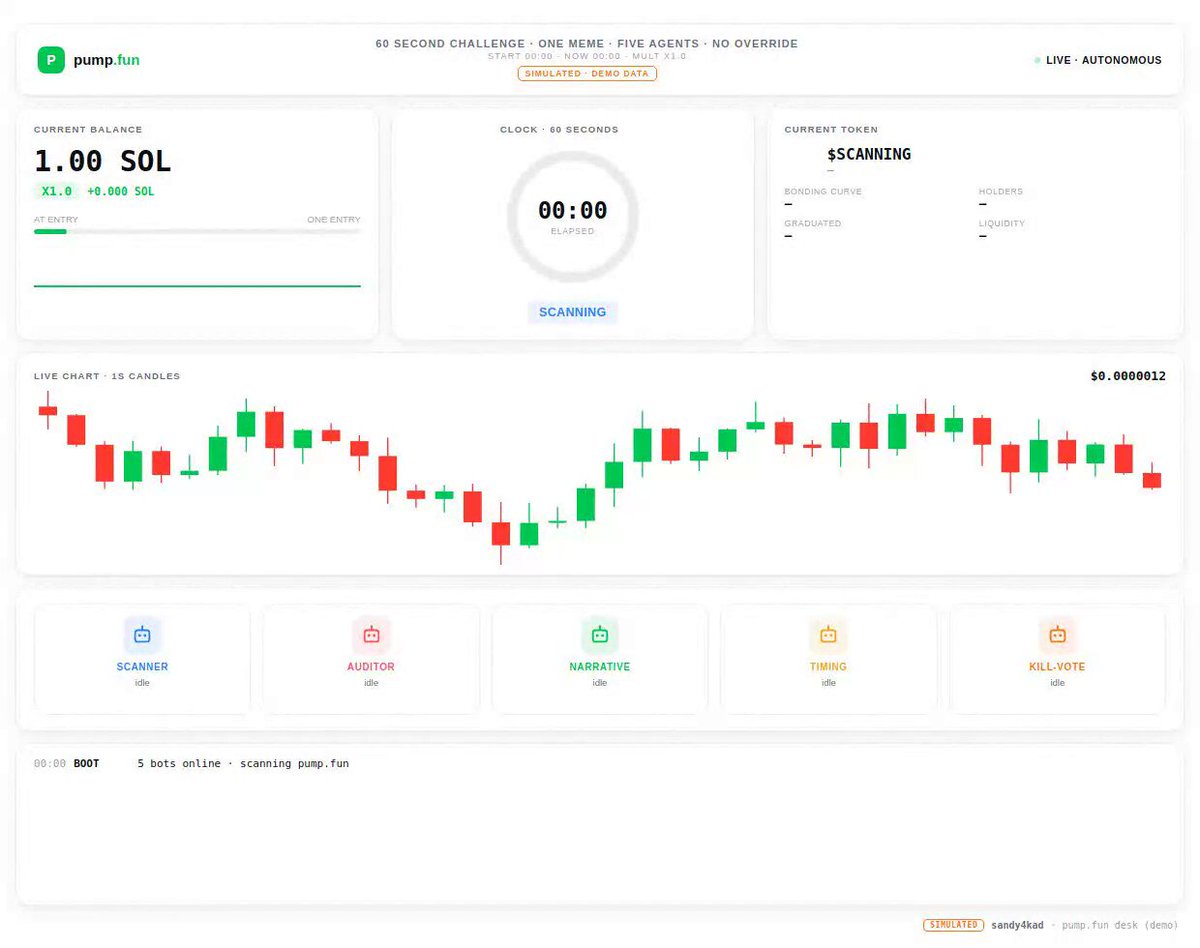Screen dimensions: 1200x948
Task: Click the KILL-VOTE bot name label
Action: 1057,667
